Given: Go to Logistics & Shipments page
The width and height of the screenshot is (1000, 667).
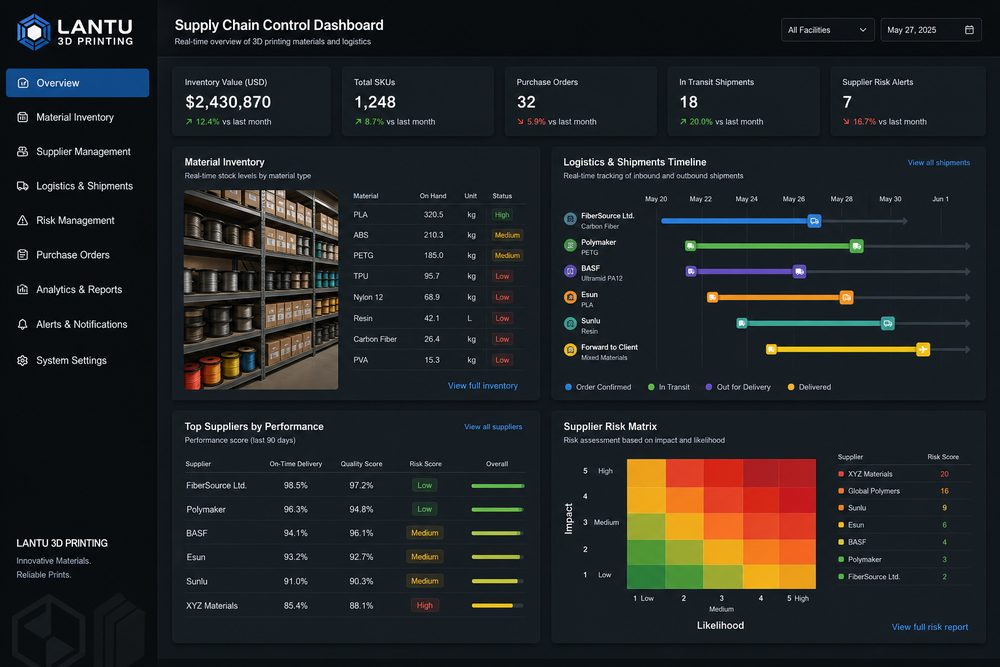Looking at the screenshot, I should [77, 186].
